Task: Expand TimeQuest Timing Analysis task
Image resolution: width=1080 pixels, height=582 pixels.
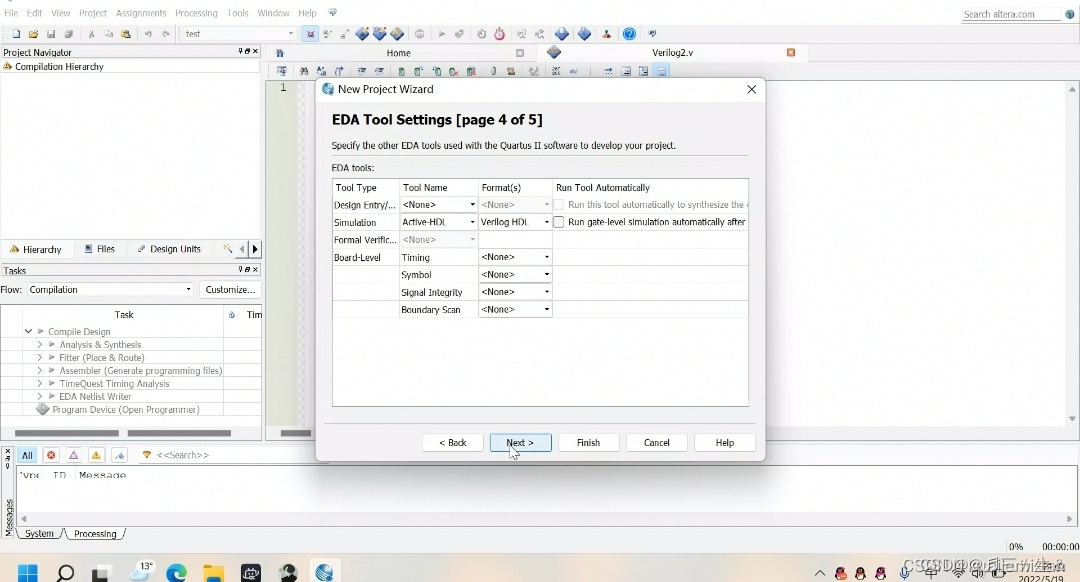Action: 39,384
